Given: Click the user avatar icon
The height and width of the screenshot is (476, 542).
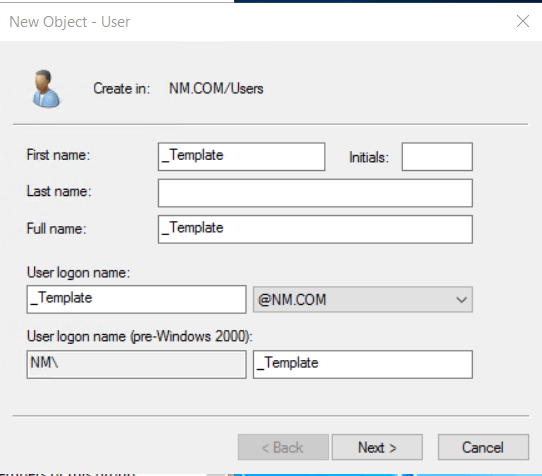Looking at the screenshot, I should coord(46,89).
